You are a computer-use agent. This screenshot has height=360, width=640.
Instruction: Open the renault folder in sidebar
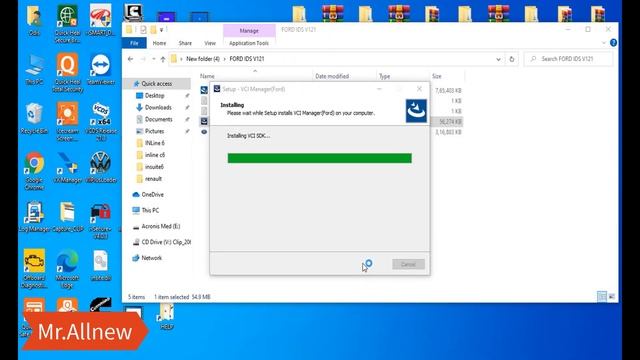point(153,179)
